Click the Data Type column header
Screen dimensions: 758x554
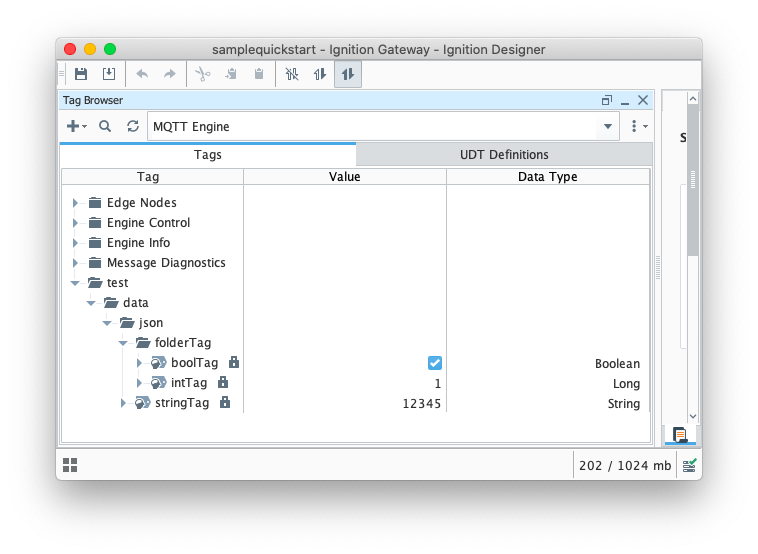point(548,176)
